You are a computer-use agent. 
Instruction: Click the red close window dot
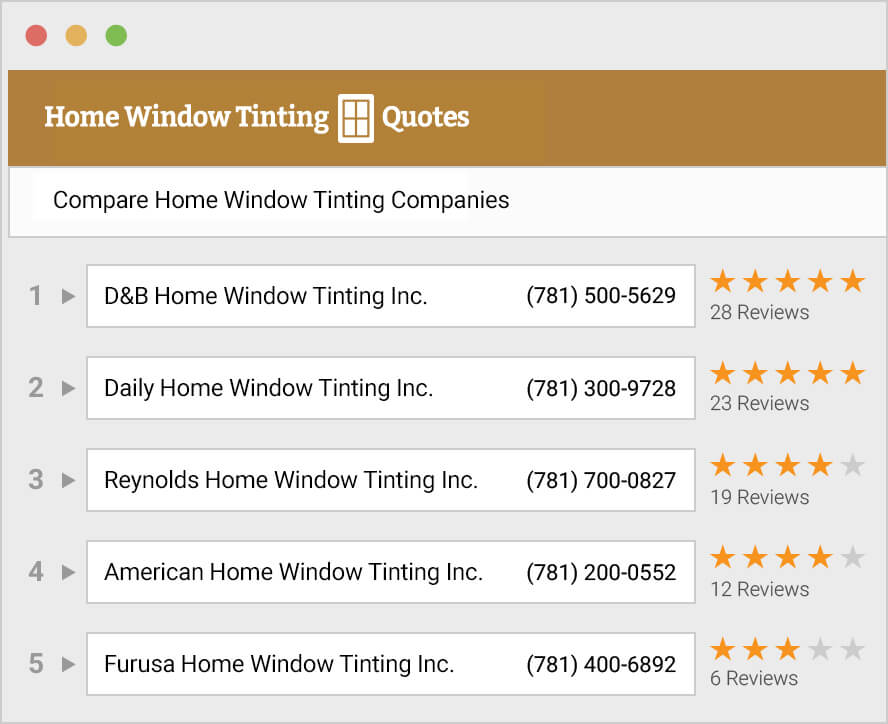click(x=36, y=36)
